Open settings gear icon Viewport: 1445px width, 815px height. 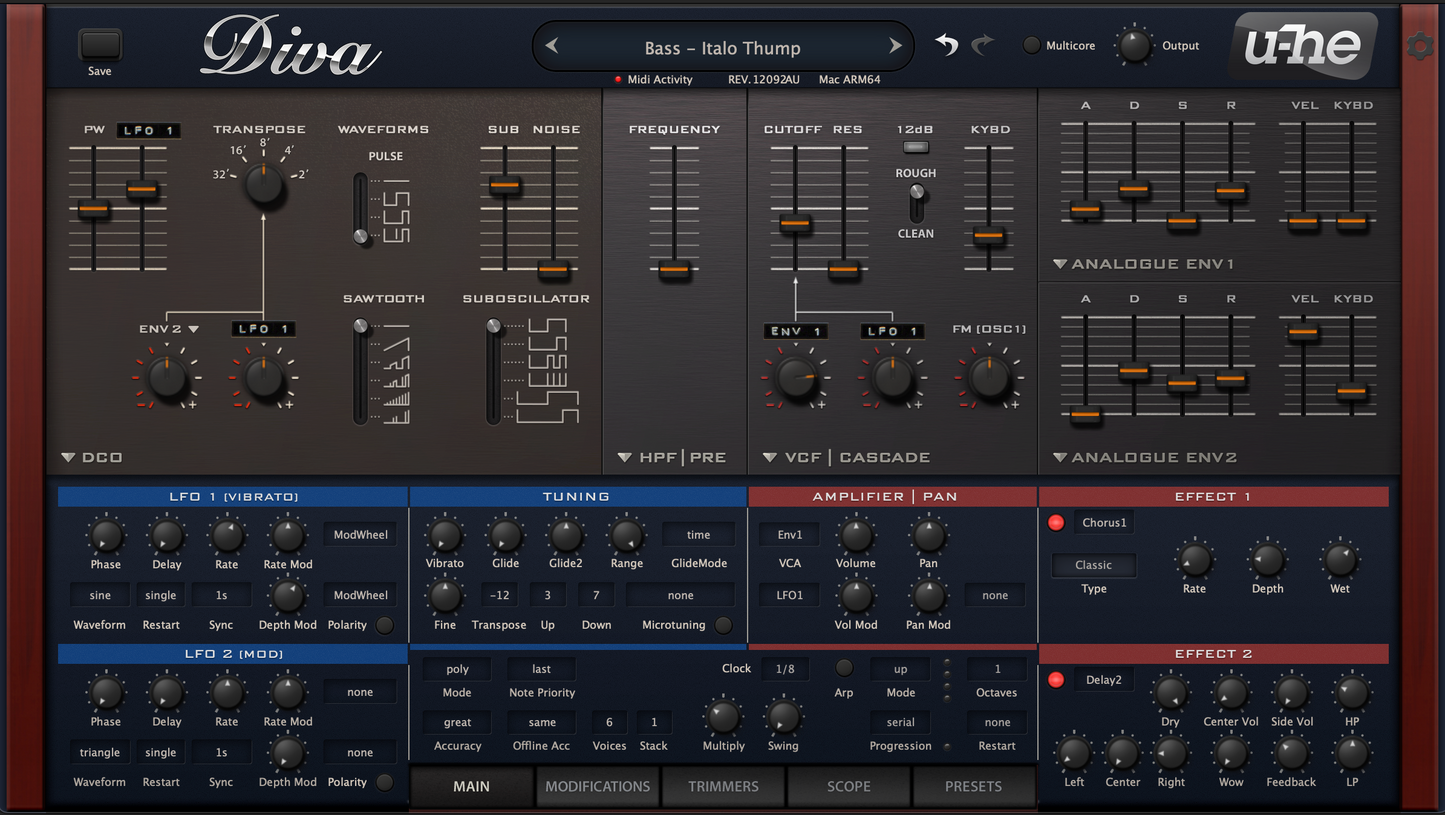[x=1420, y=46]
